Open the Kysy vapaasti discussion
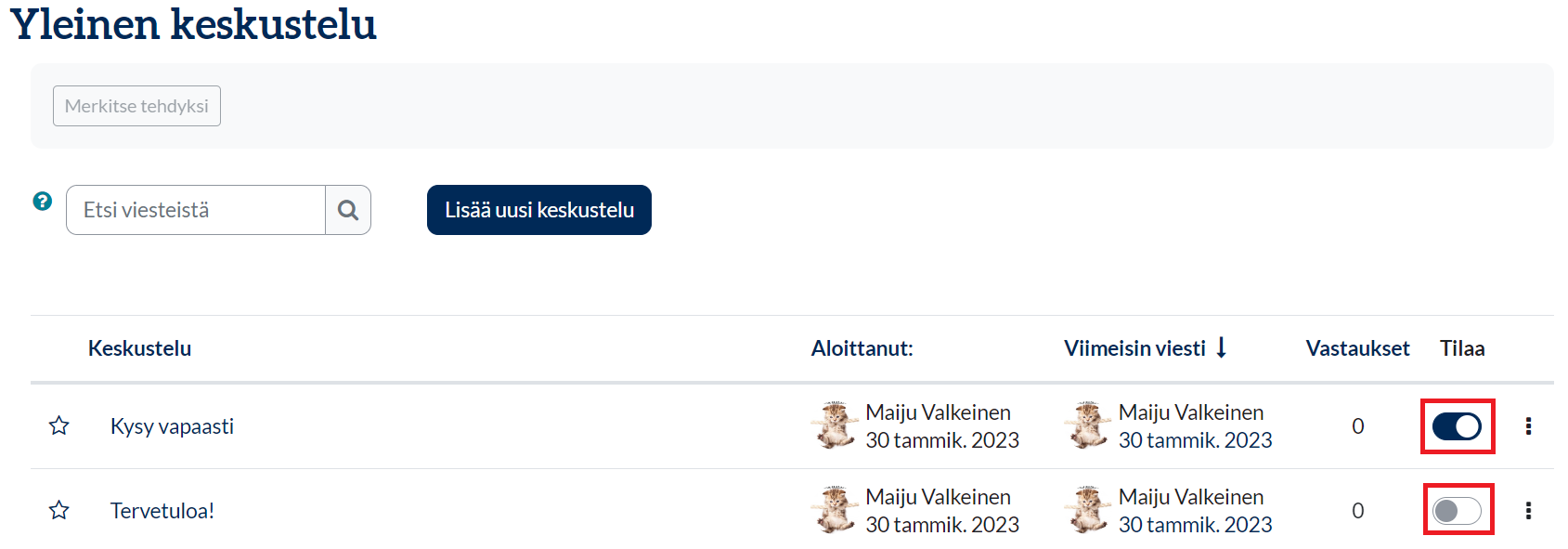The image size is (1568, 549). pyautogui.click(x=172, y=426)
